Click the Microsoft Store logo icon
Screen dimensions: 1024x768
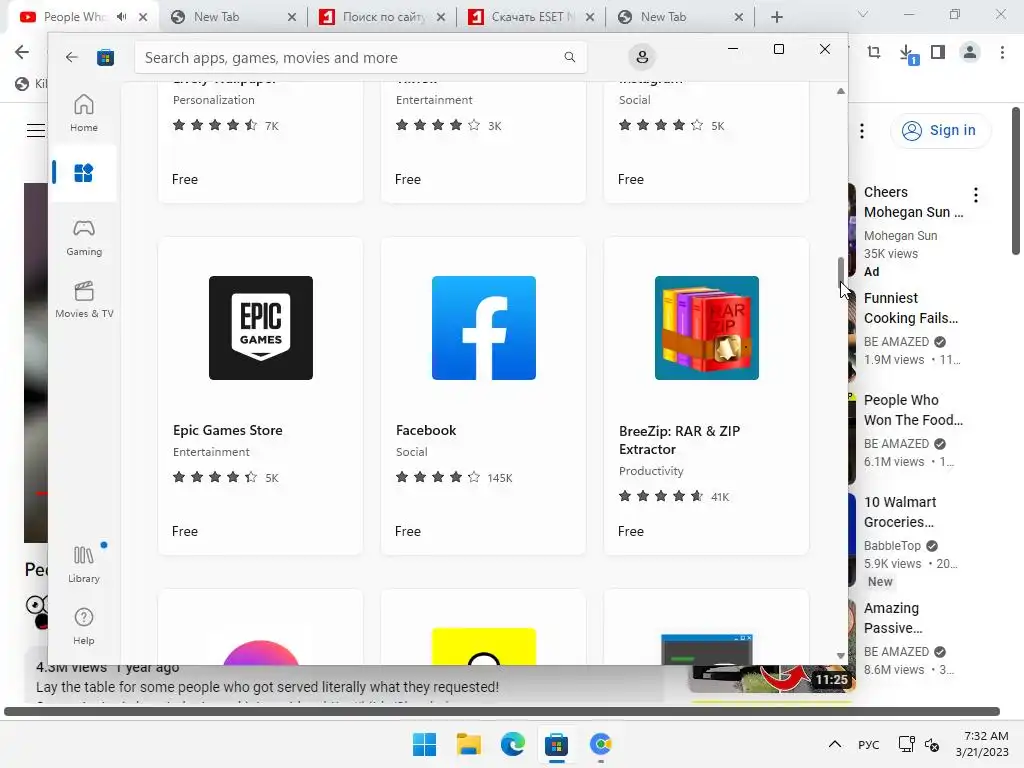point(105,57)
